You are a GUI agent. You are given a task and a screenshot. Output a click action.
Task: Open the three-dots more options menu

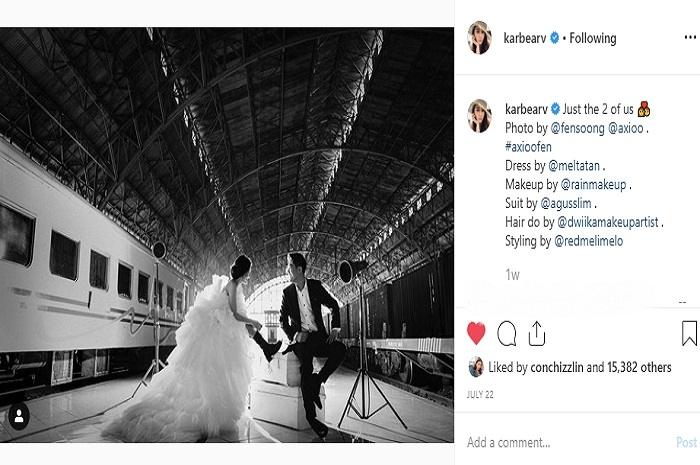tap(690, 37)
